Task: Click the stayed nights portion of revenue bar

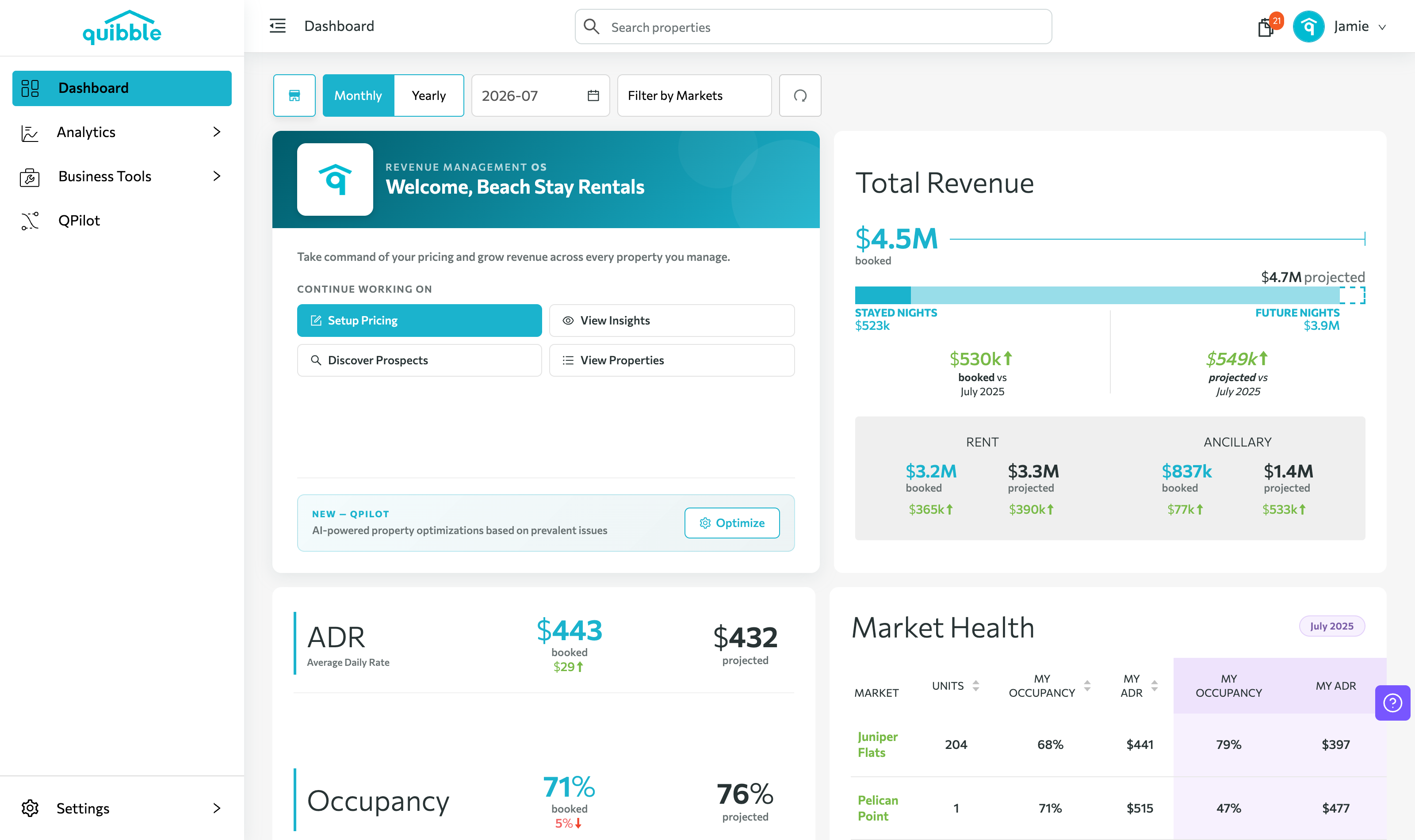Action: pyautogui.click(x=883, y=295)
